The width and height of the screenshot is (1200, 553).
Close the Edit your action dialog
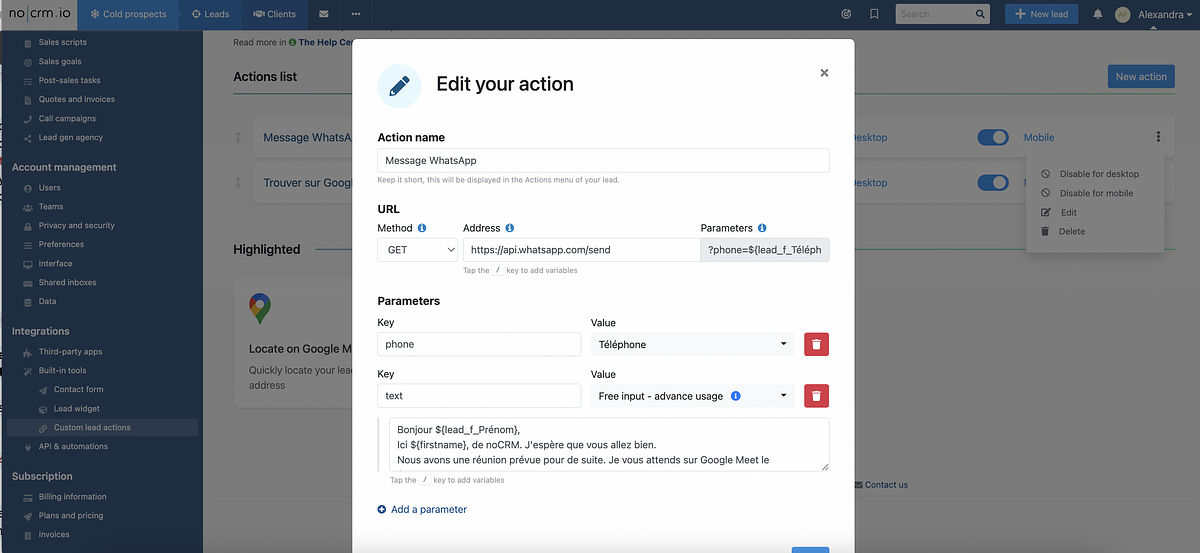coord(824,73)
